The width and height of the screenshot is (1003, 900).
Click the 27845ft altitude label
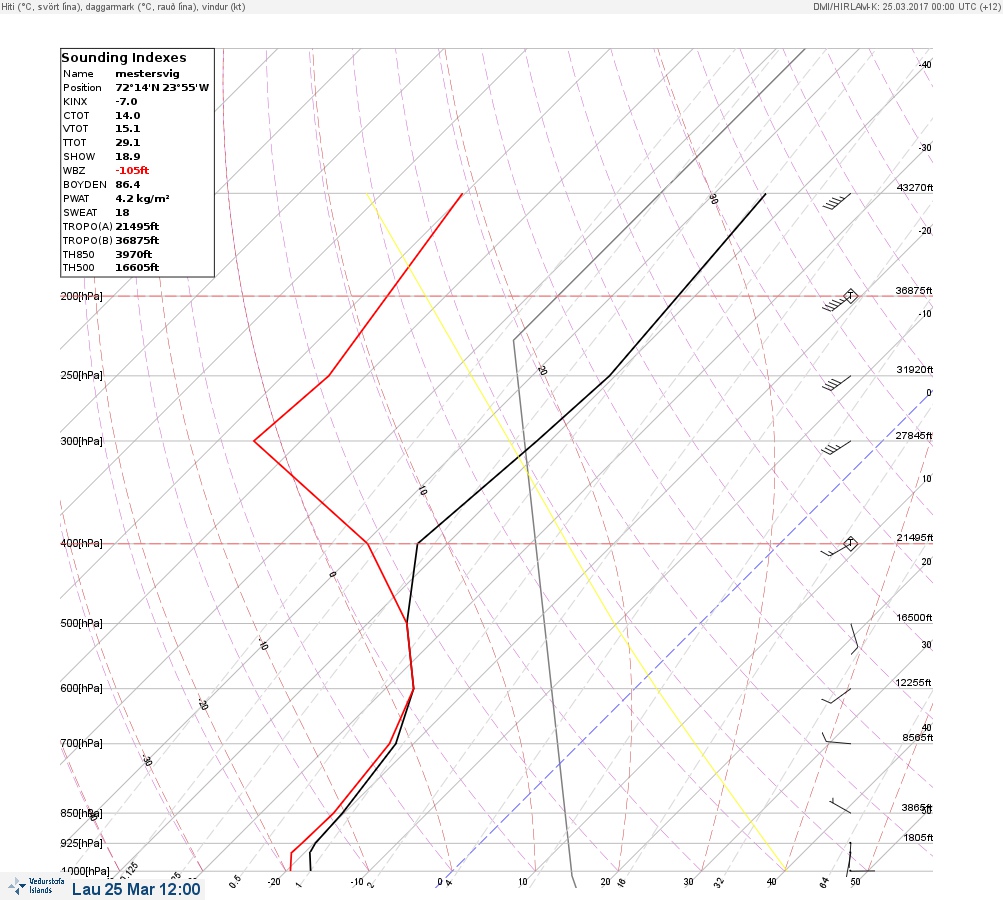[914, 436]
